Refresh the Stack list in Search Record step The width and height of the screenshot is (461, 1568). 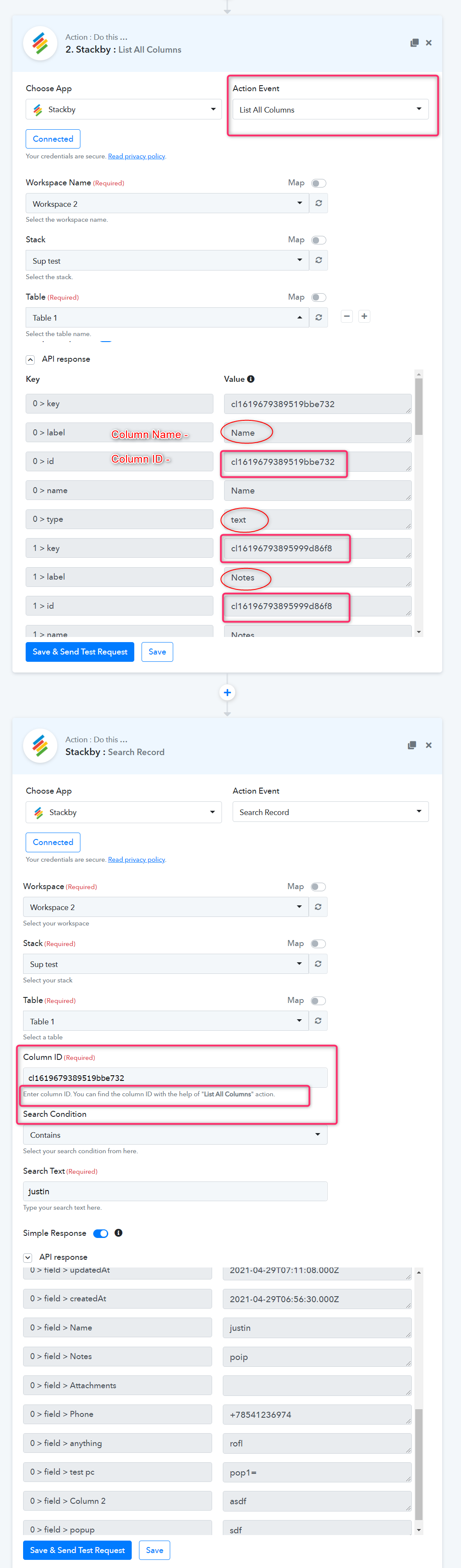(x=318, y=964)
